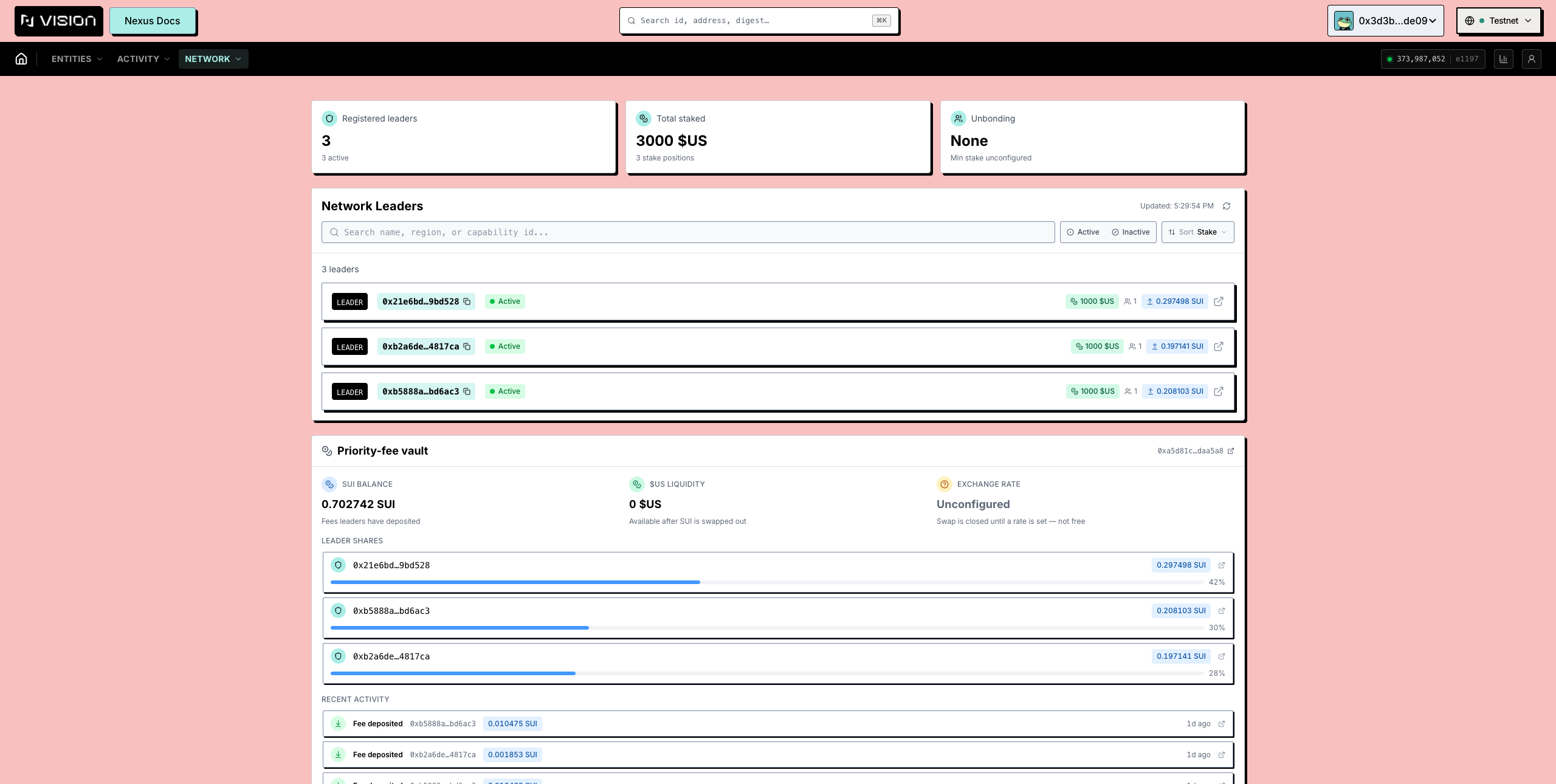
Task: Click the Vision logo
Action: (x=58, y=21)
